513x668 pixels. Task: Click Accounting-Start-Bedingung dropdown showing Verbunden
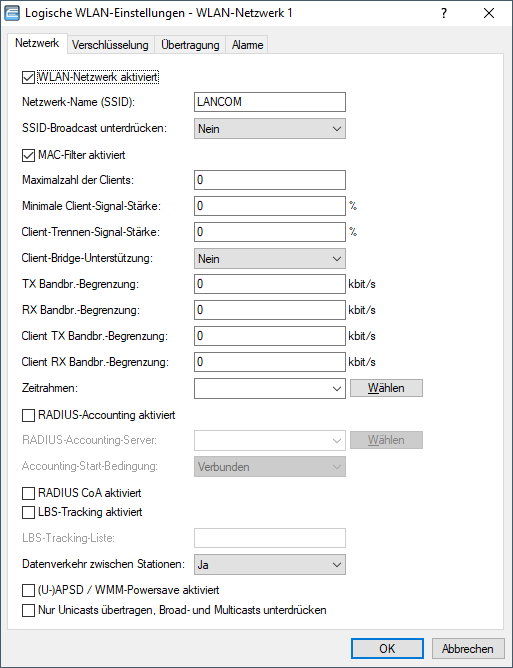270,466
